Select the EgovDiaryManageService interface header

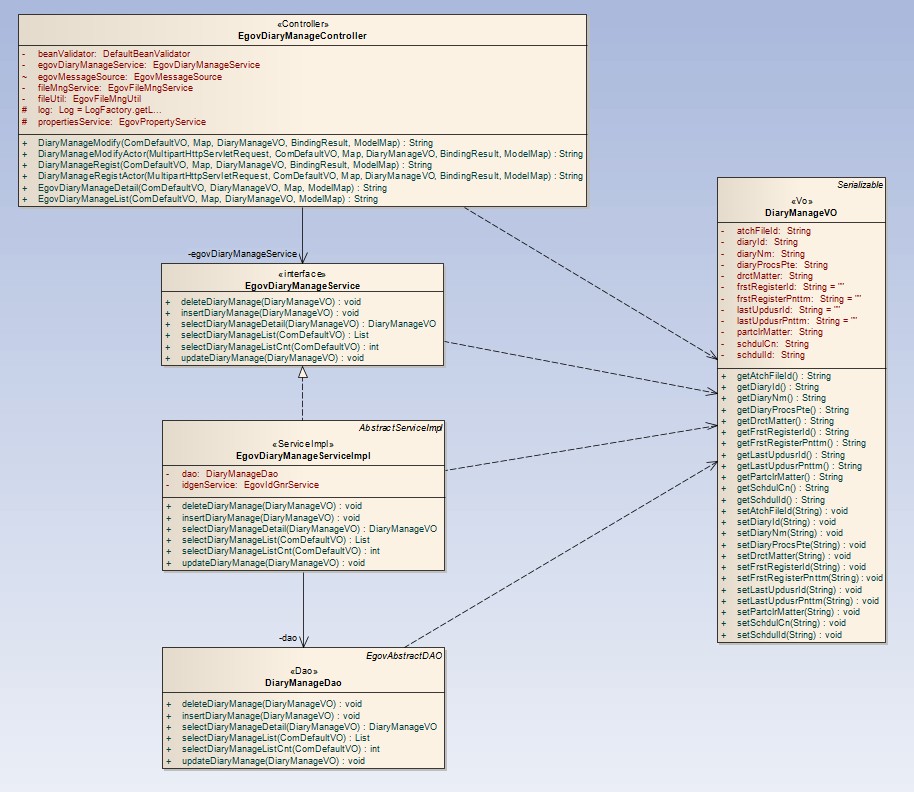[302, 285]
